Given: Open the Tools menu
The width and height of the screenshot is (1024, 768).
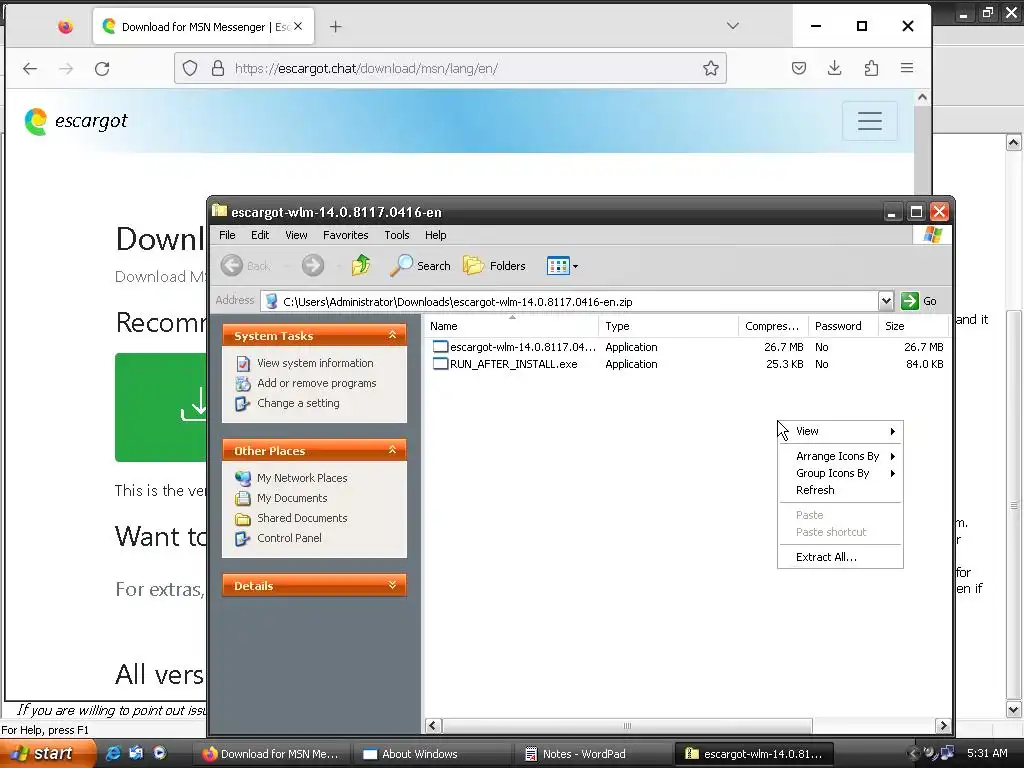Looking at the screenshot, I should click(396, 235).
